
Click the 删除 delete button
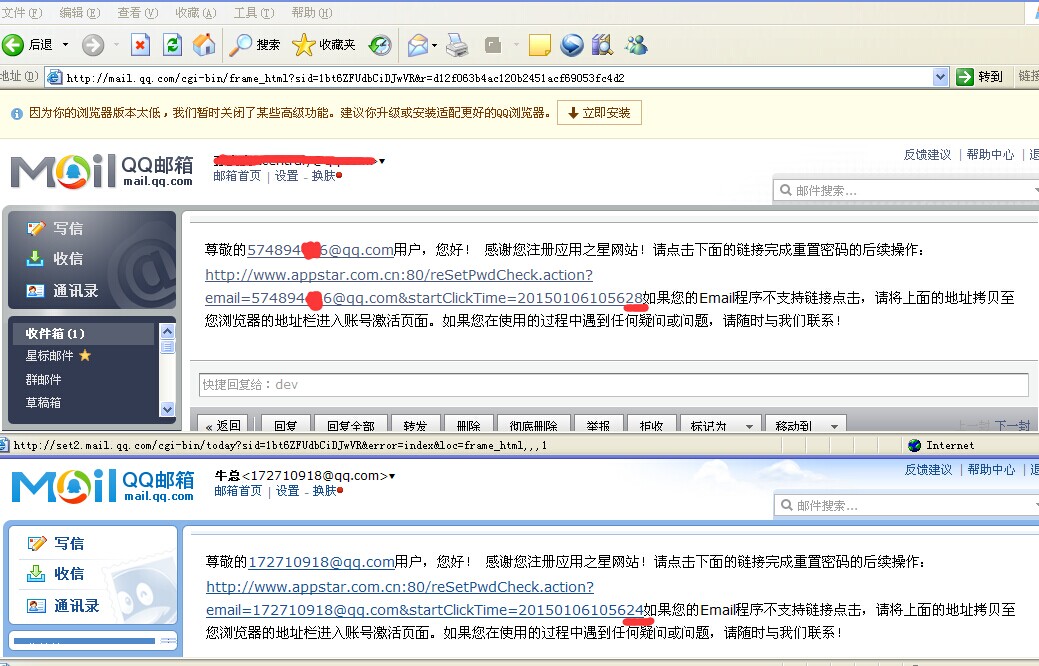pyautogui.click(x=468, y=424)
